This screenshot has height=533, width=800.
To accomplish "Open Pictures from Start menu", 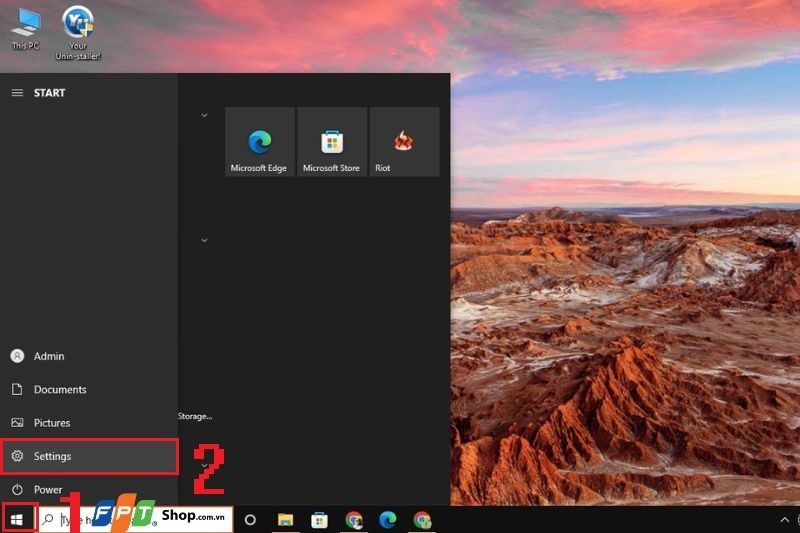I will [x=89, y=423].
